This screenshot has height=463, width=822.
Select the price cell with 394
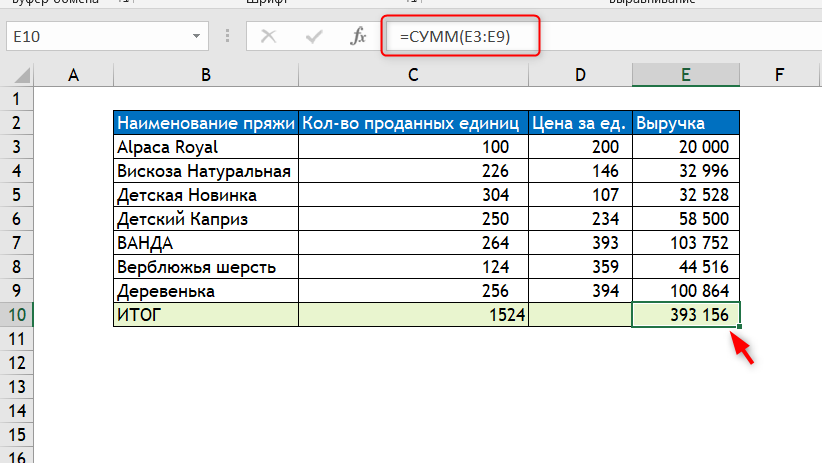(580, 290)
